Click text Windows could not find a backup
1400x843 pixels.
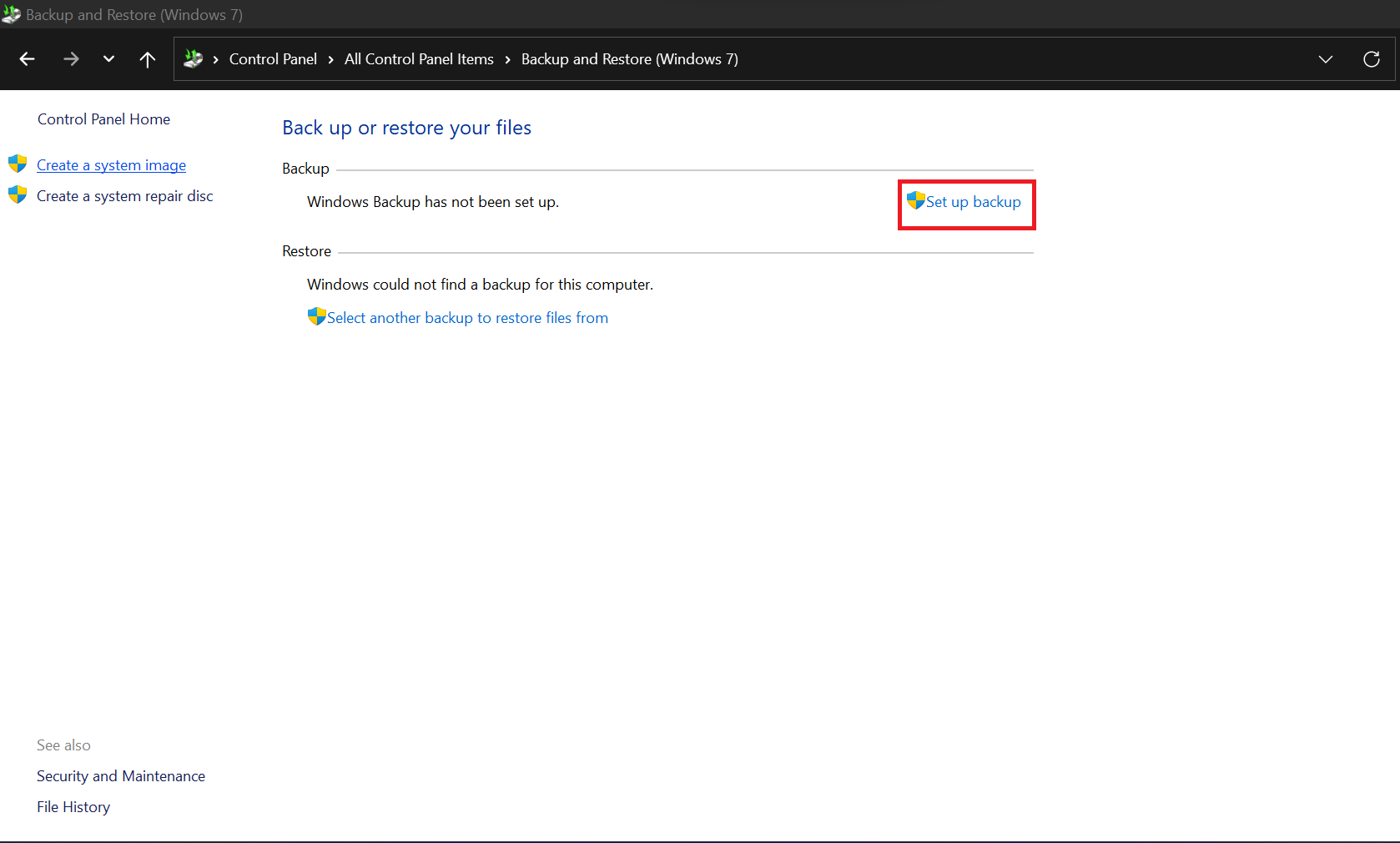coord(480,285)
